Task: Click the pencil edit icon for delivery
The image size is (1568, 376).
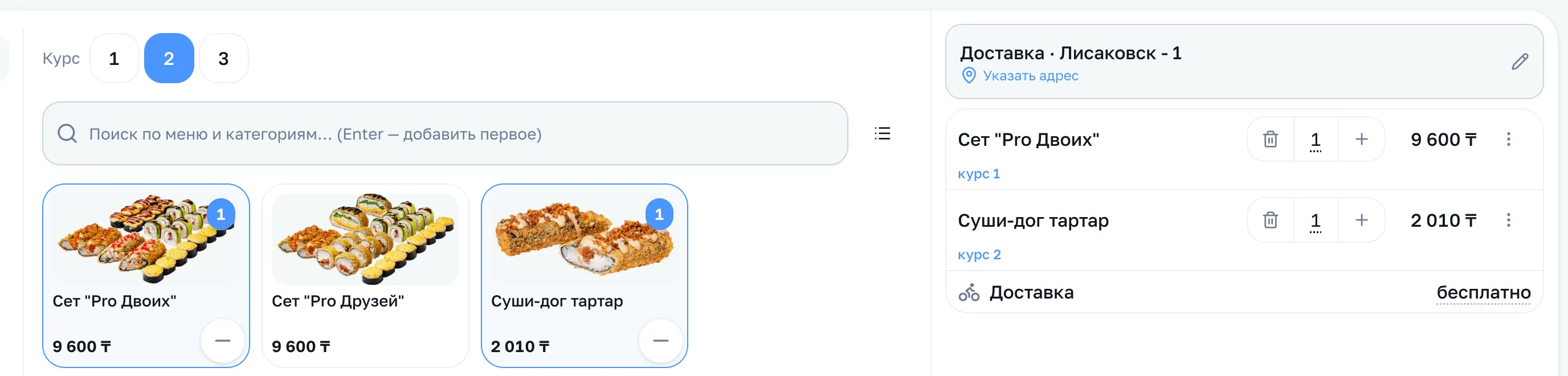Action: tap(1520, 62)
